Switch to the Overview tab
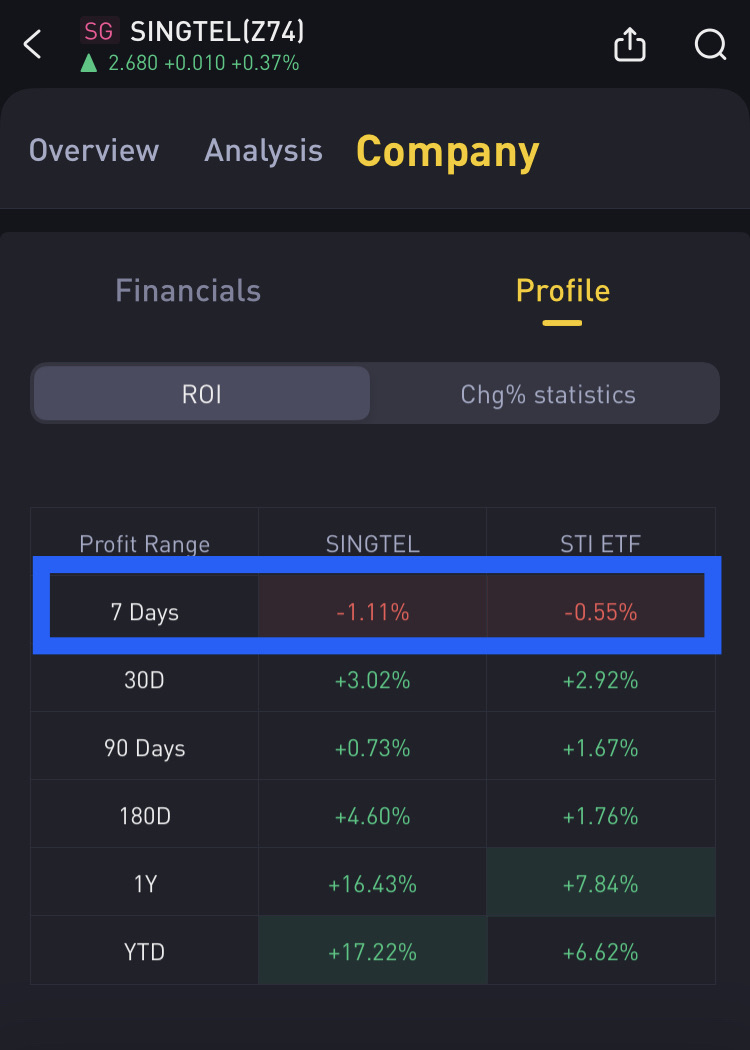750x1050 pixels. (x=94, y=150)
